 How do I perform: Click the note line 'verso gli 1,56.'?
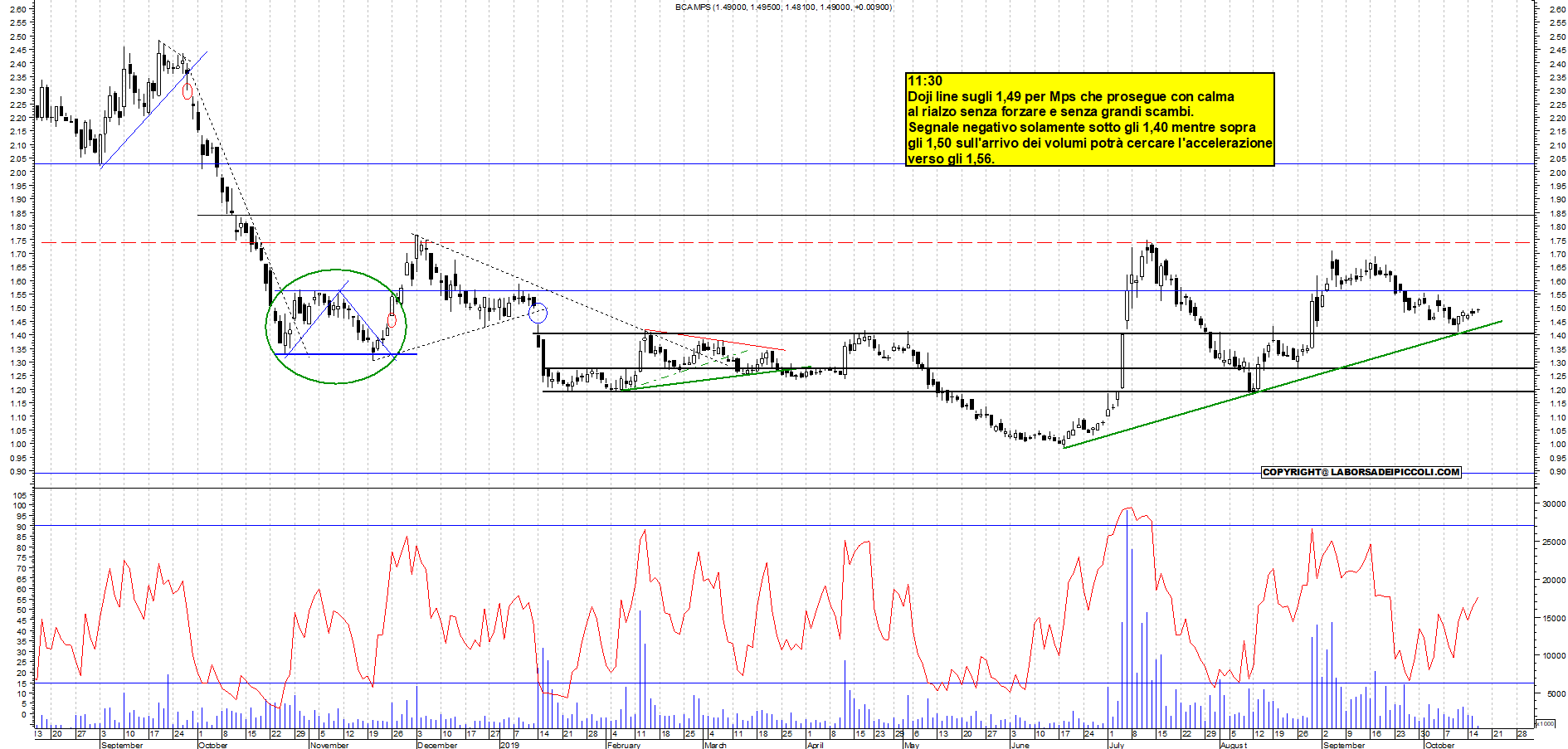coord(951,158)
